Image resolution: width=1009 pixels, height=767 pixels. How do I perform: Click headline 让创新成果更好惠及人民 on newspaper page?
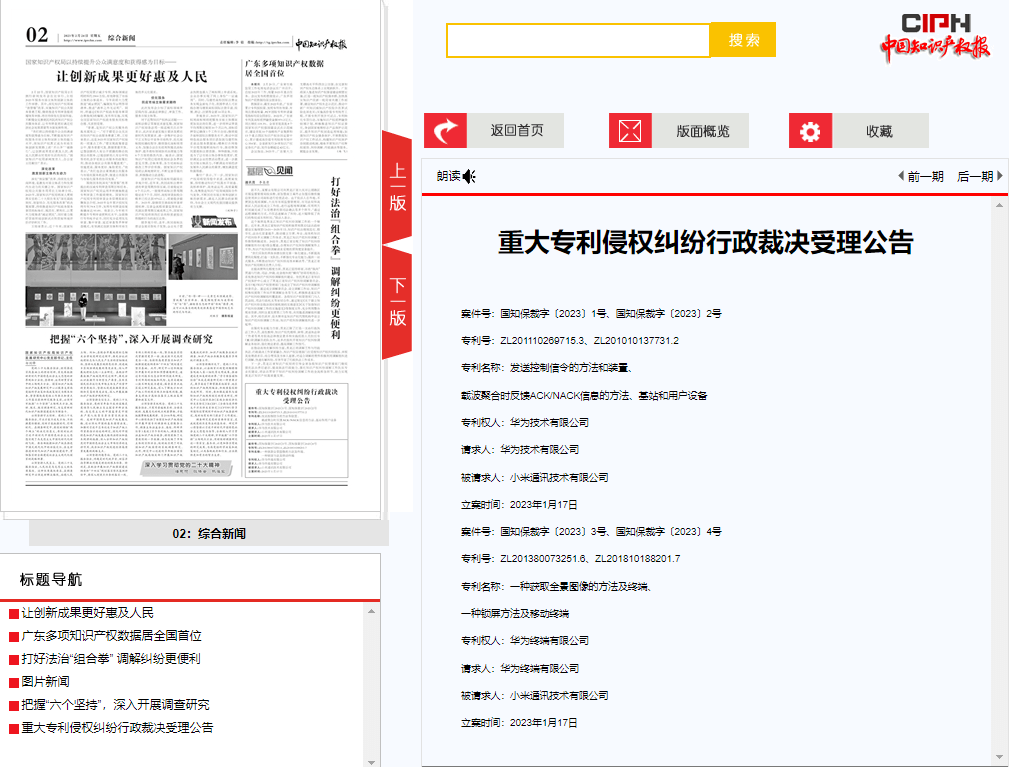[x=132, y=77]
